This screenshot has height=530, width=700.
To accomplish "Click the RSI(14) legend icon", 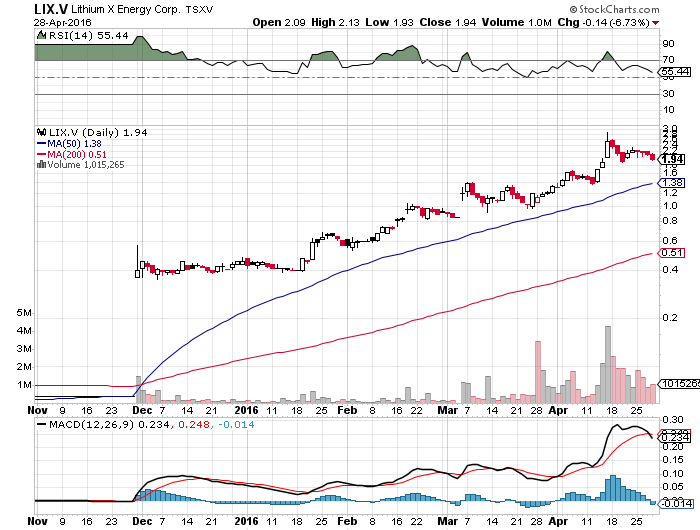I will (x=39, y=36).
